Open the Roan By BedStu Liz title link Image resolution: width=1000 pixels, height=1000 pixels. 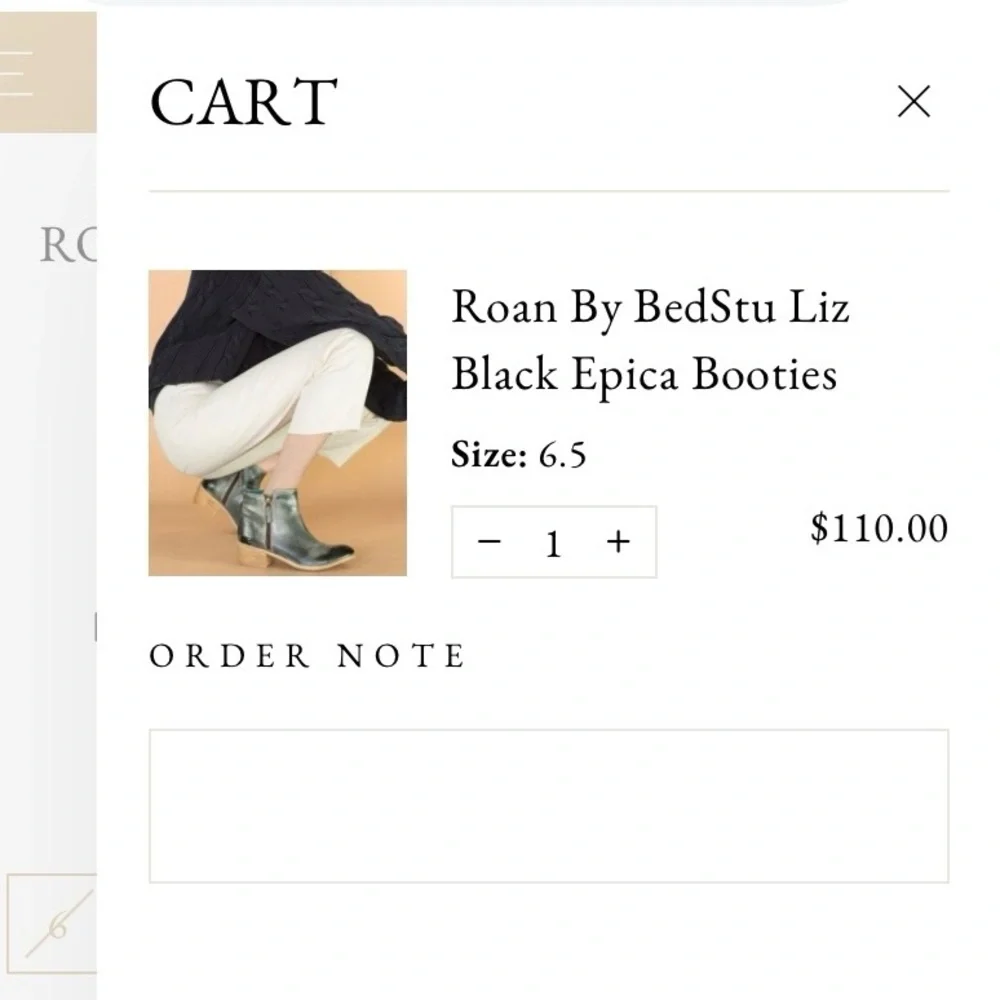click(x=650, y=307)
